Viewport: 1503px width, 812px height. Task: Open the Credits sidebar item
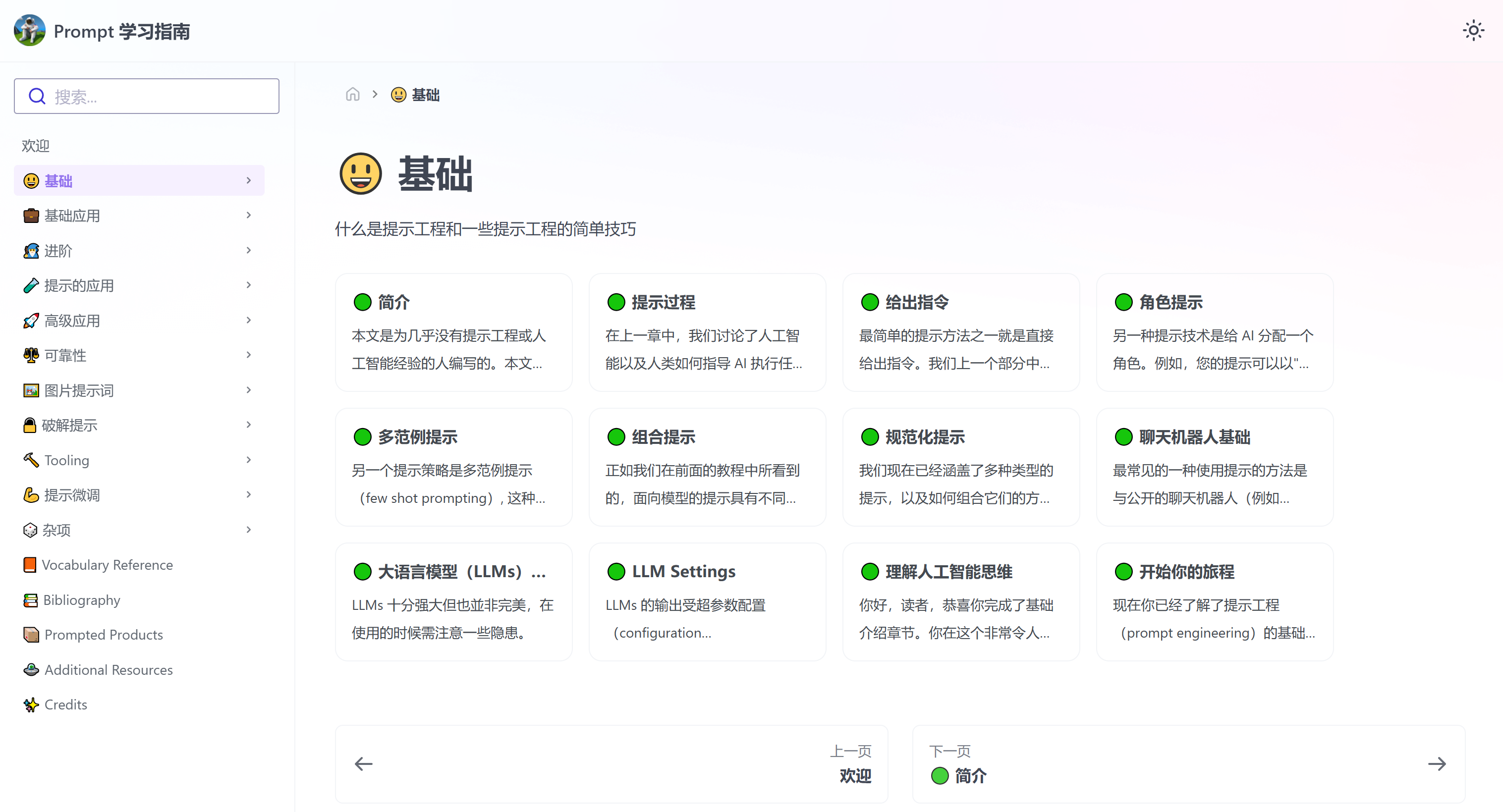pos(65,704)
